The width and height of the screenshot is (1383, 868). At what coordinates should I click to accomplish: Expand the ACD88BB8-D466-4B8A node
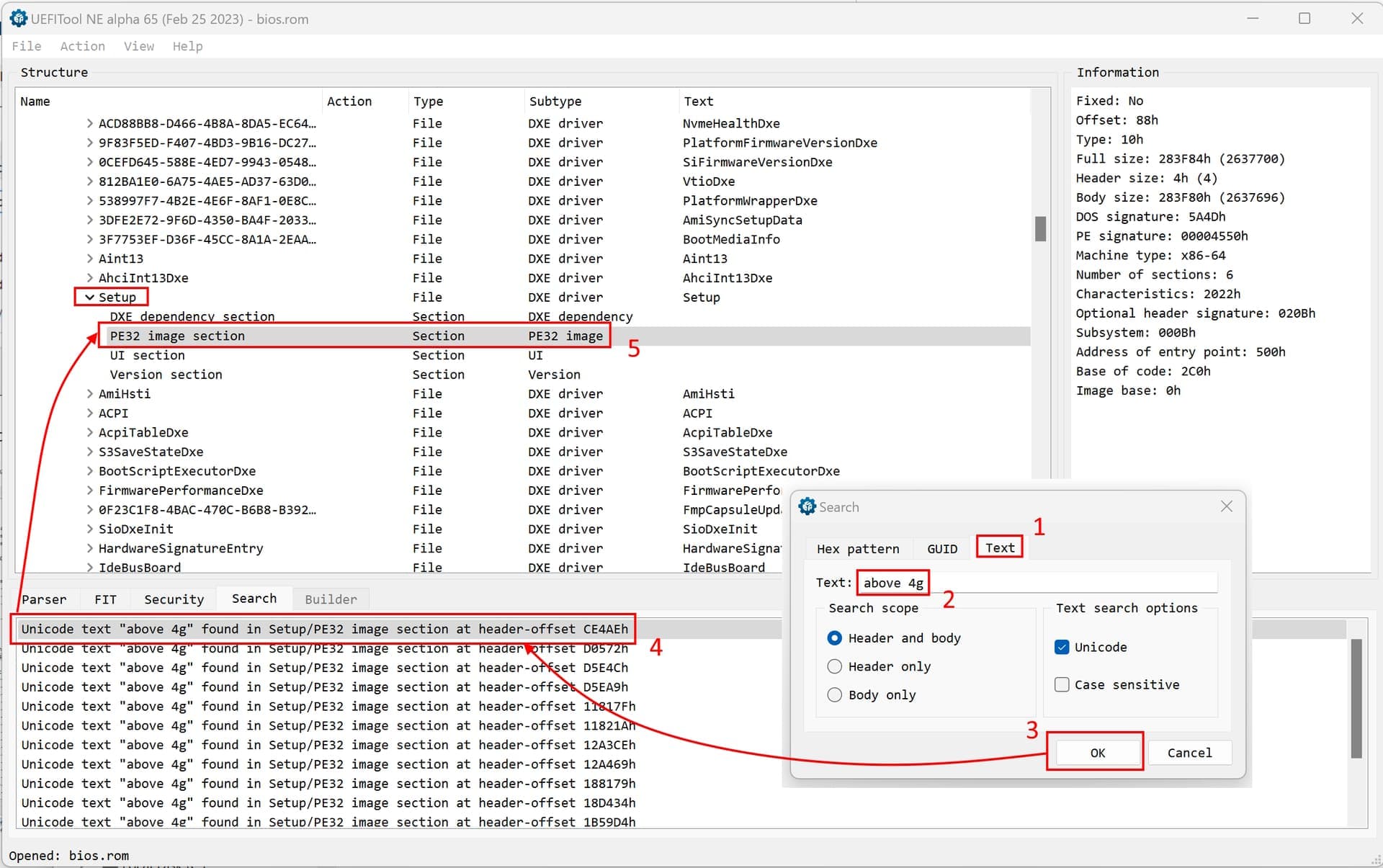(89, 123)
